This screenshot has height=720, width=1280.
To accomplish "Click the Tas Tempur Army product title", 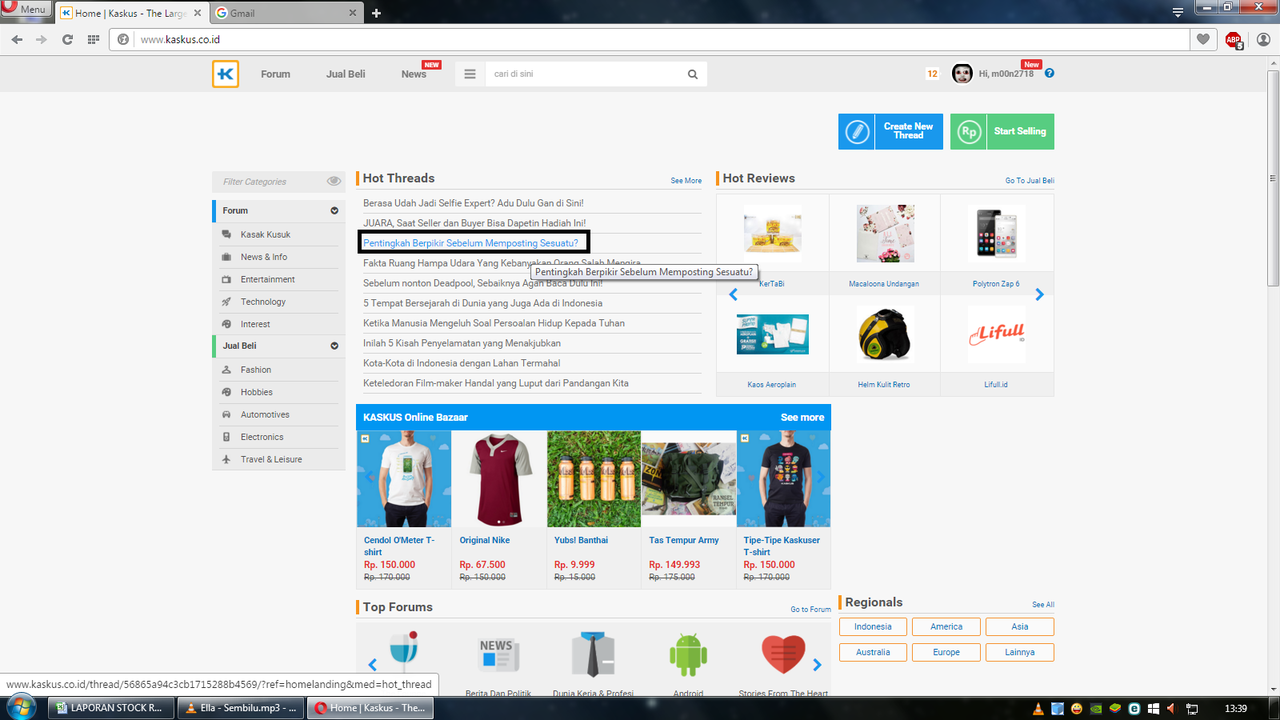I will click(x=684, y=540).
